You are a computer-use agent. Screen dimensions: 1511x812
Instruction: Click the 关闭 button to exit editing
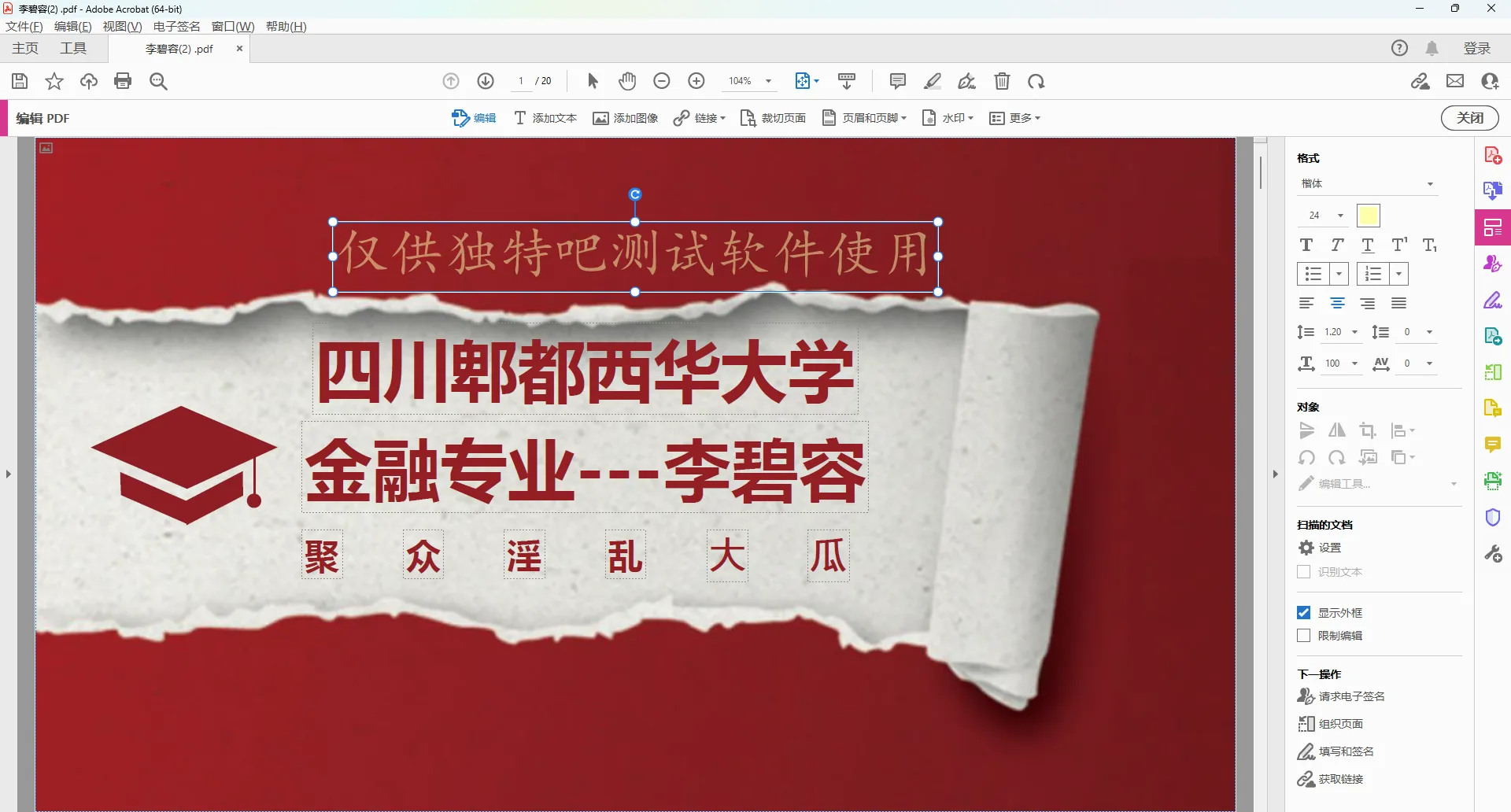(1470, 118)
